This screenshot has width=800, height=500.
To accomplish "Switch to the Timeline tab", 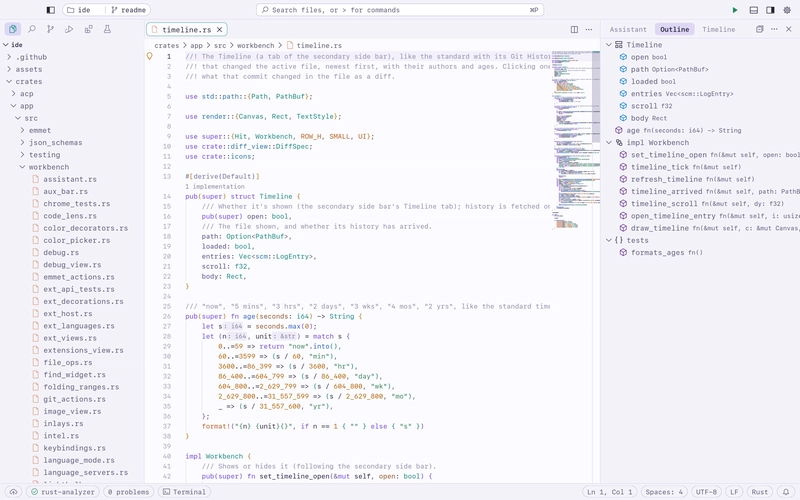I will coord(718,30).
